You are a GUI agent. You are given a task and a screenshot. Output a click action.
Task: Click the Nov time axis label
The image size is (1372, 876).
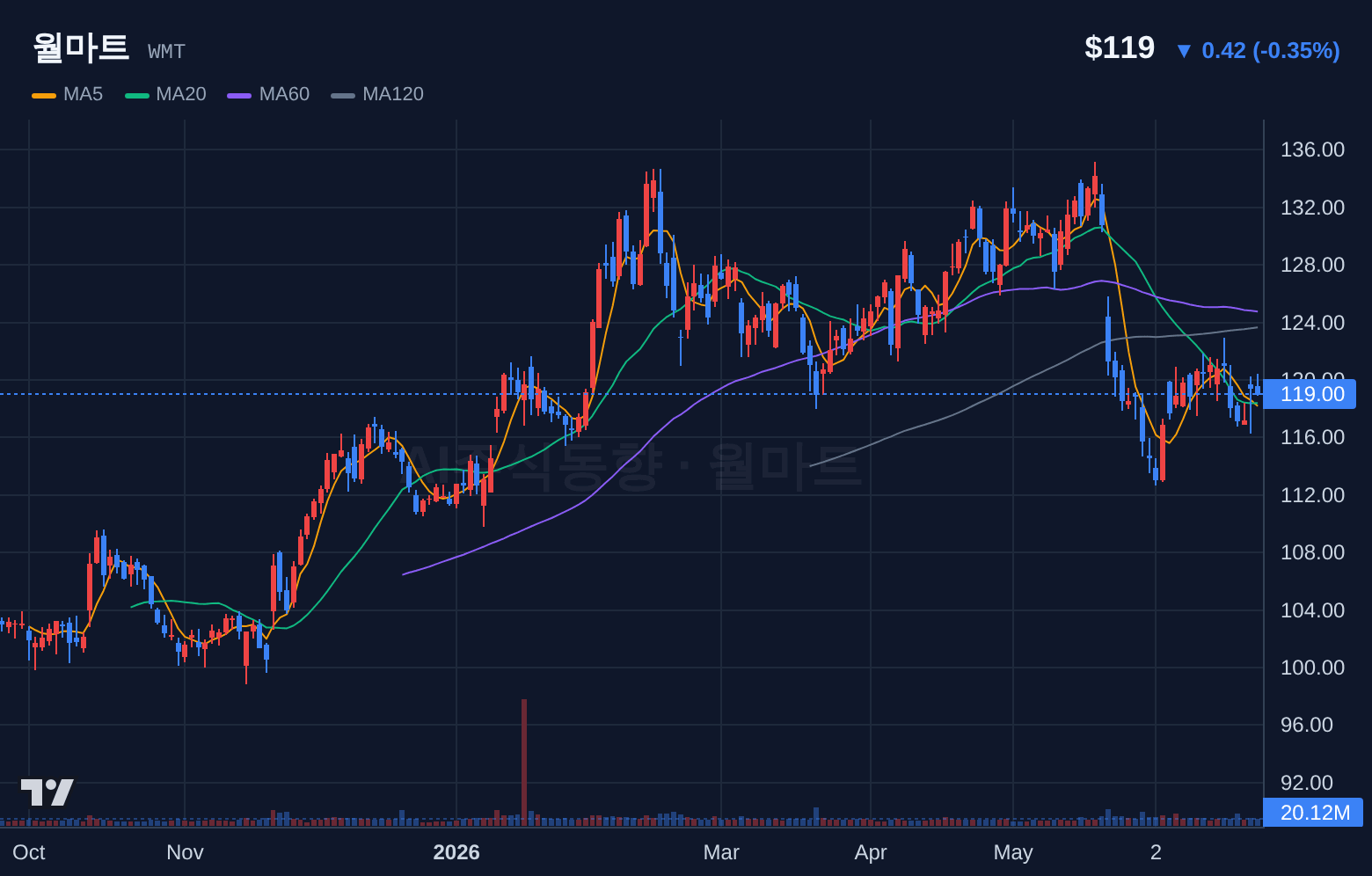click(x=185, y=852)
